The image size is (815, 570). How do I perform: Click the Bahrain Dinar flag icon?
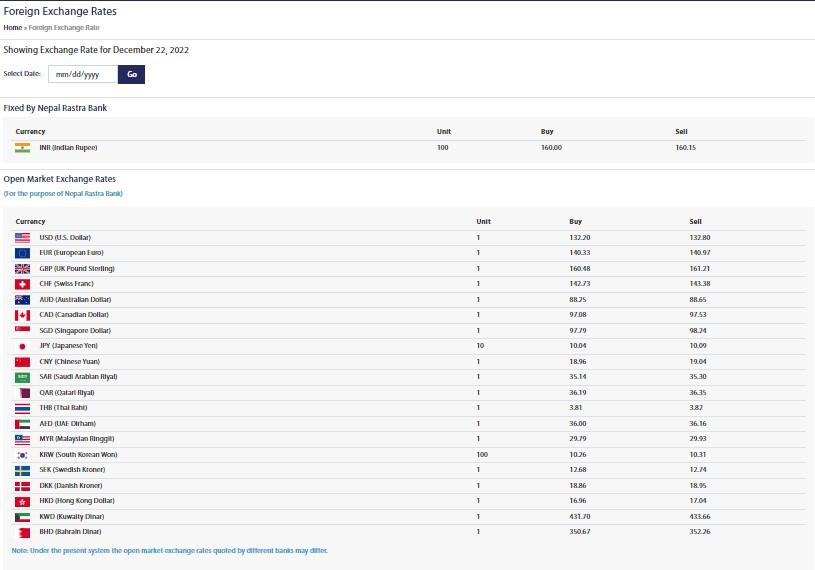point(22,531)
